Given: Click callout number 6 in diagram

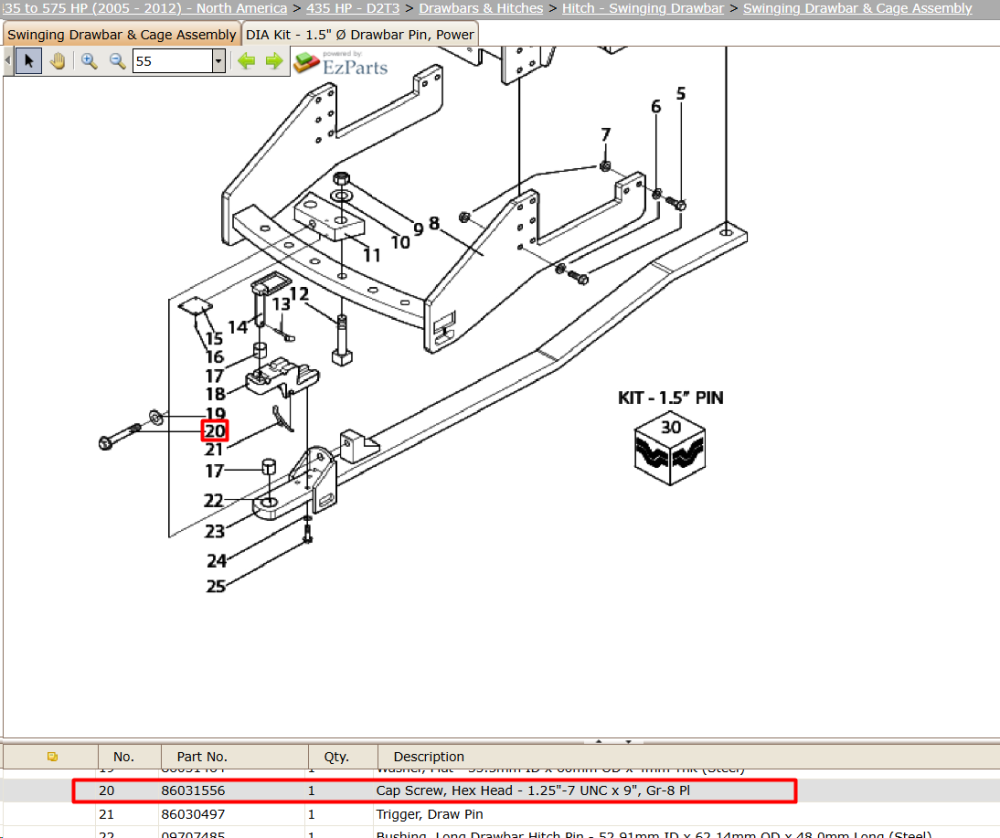Looking at the screenshot, I should coord(656,107).
